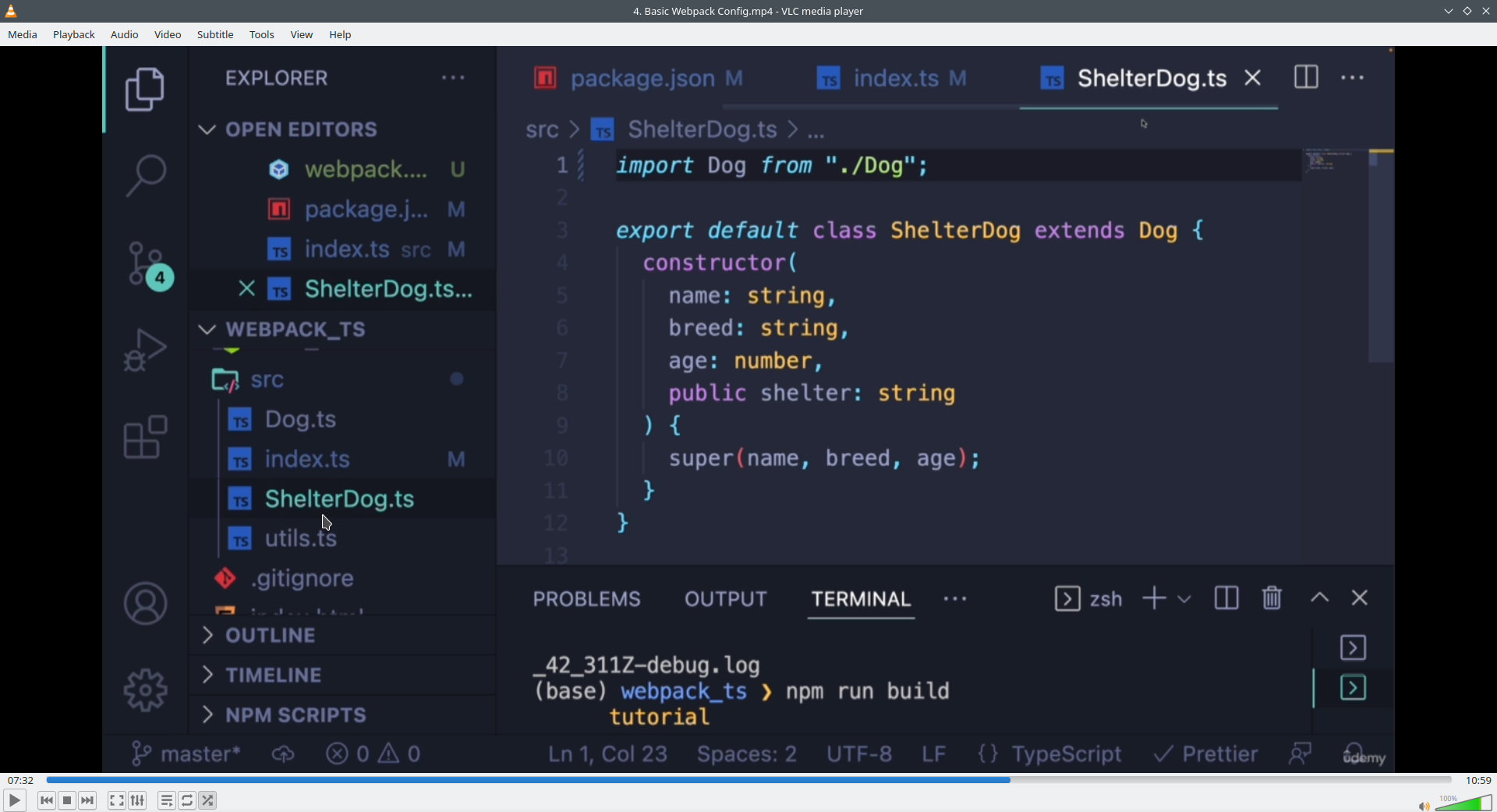The image size is (1497, 812).
Task: Kill terminal with trash icon
Action: (x=1272, y=598)
